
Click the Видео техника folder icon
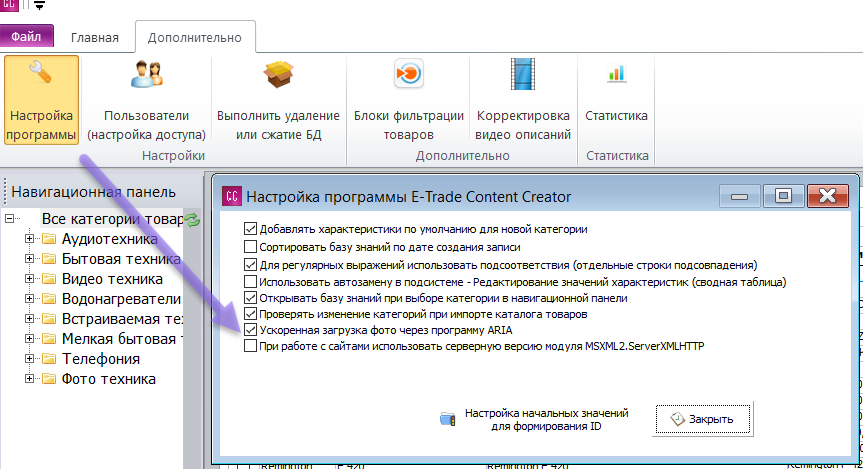tap(50, 279)
